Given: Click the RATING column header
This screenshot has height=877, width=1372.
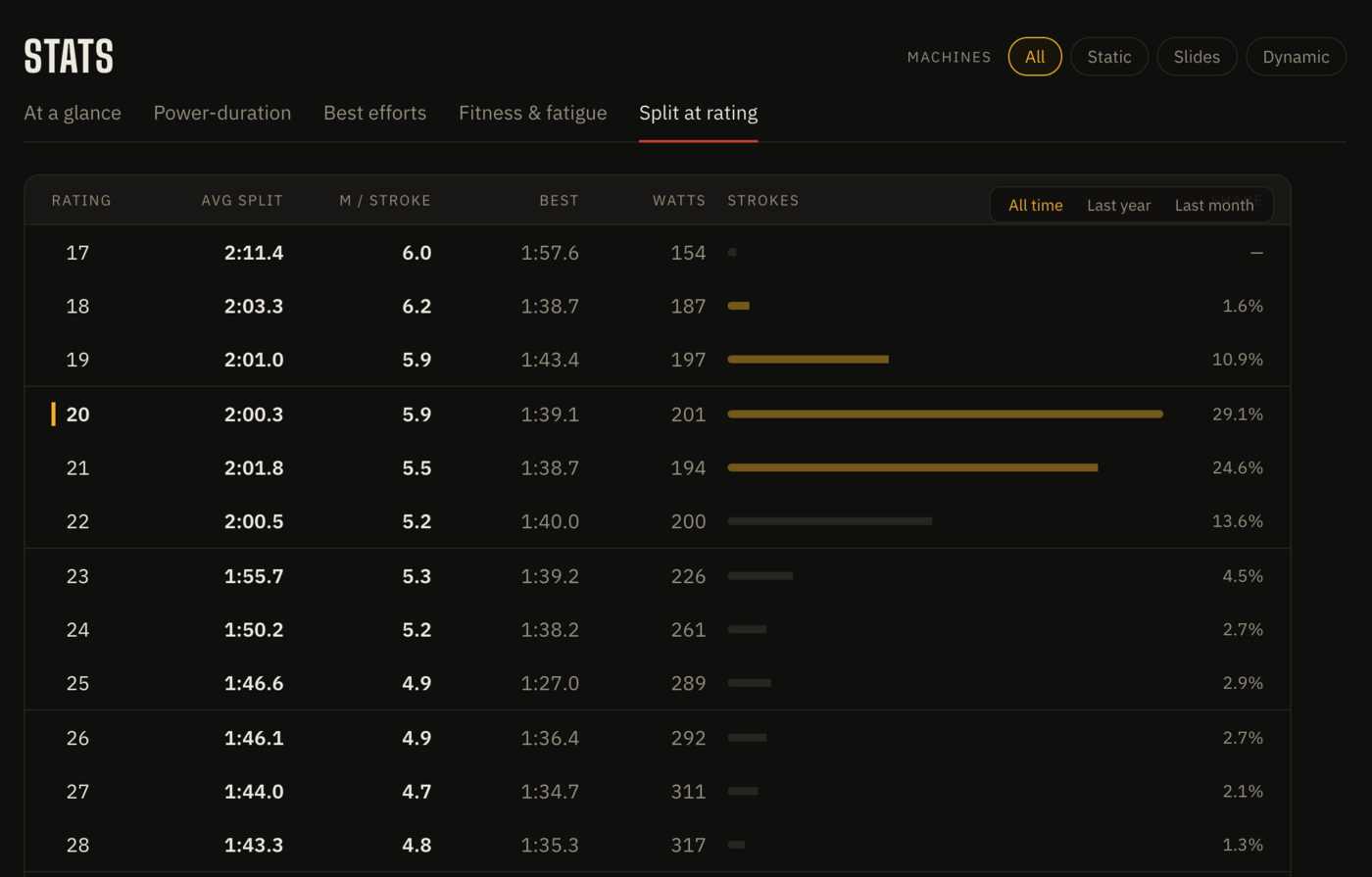Looking at the screenshot, I should (x=81, y=200).
